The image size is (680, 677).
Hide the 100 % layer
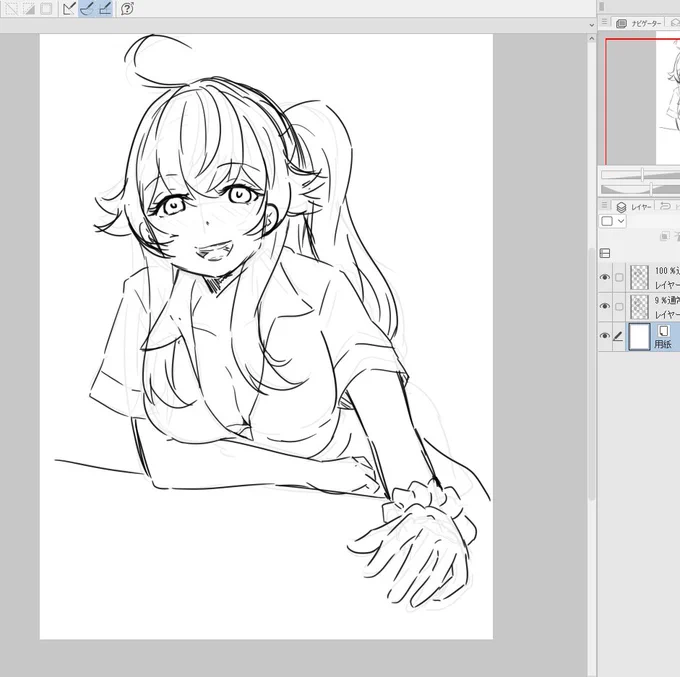pyautogui.click(x=605, y=277)
